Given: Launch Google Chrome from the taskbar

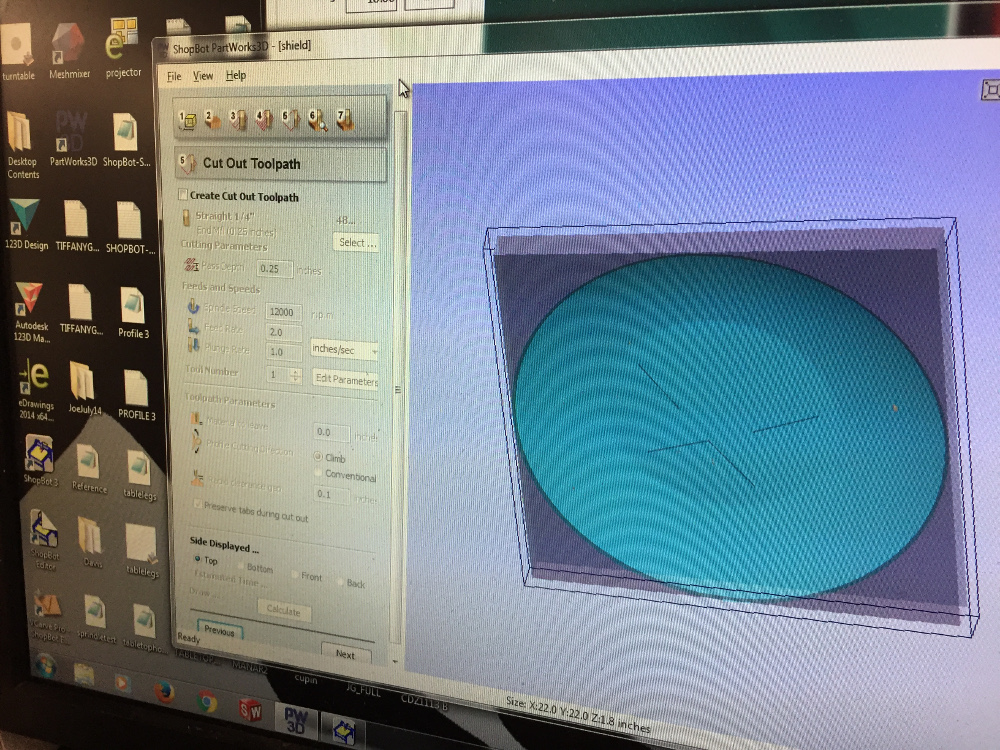Looking at the screenshot, I should pos(206,702).
